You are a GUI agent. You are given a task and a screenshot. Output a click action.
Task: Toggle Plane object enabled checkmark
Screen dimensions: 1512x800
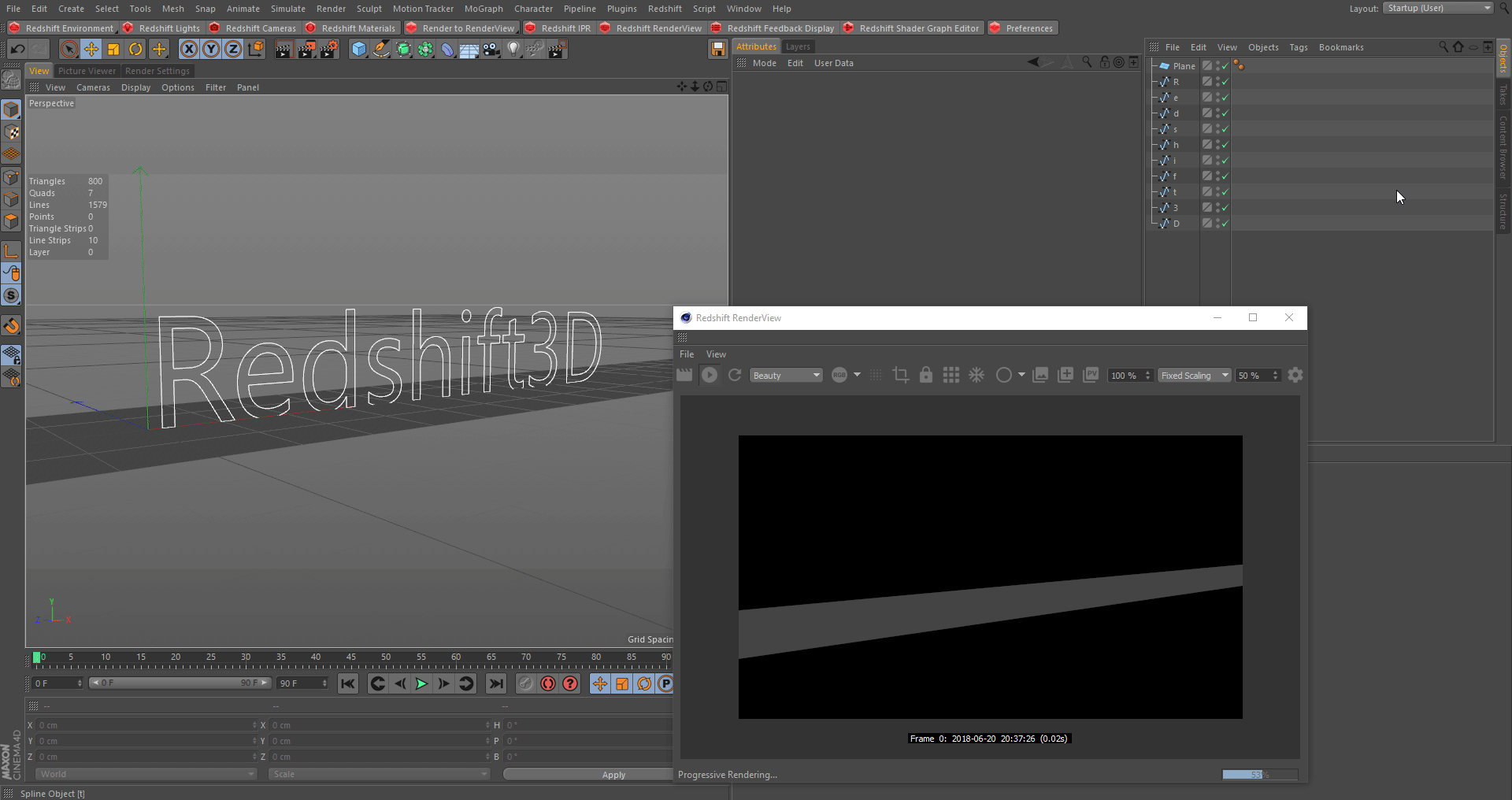click(x=1225, y=66)
